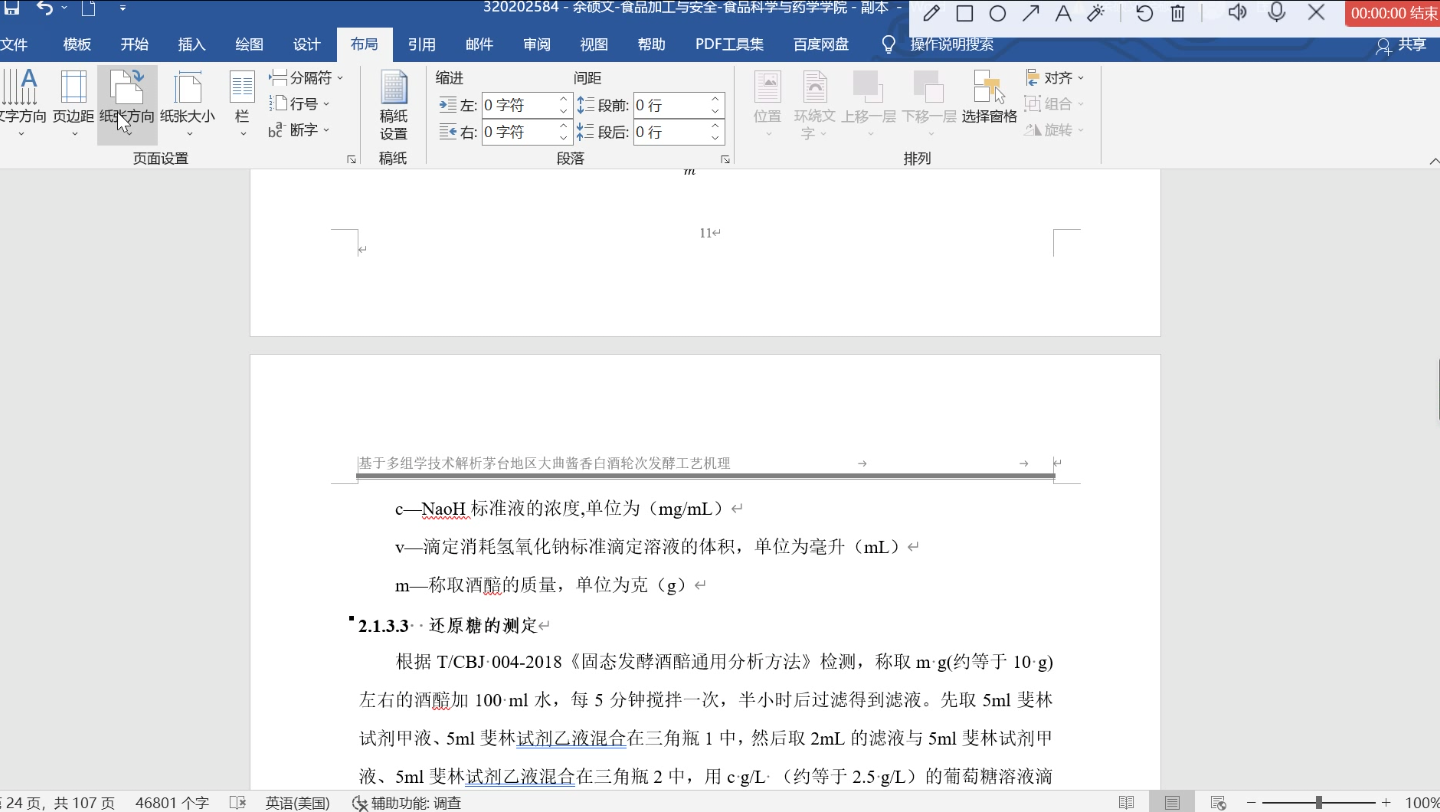1440x812 pixels.
Task: Pick the laser pointer wand tool
Action: pos(1096,13)
